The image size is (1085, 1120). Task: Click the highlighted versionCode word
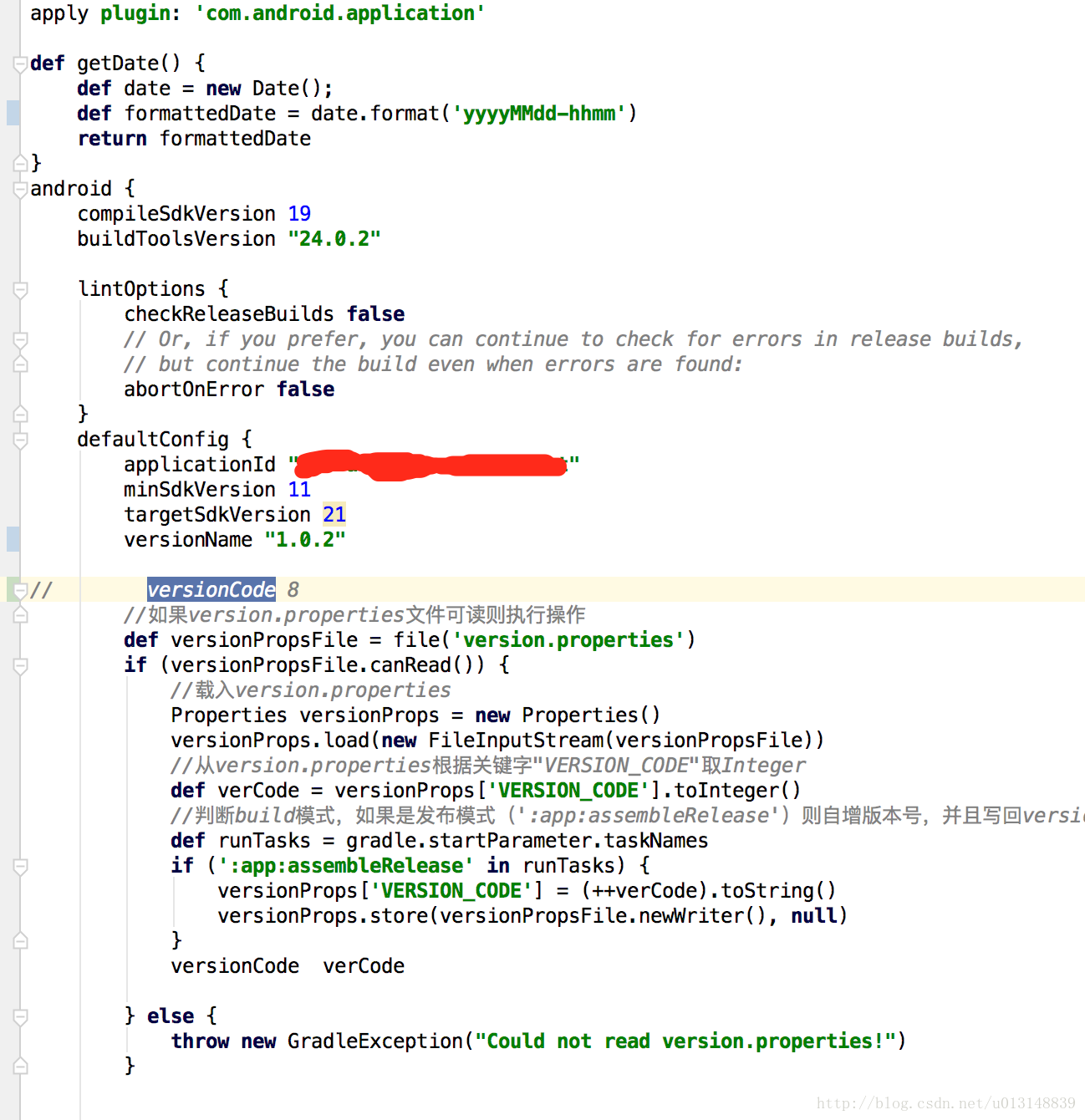coord(211,590)
